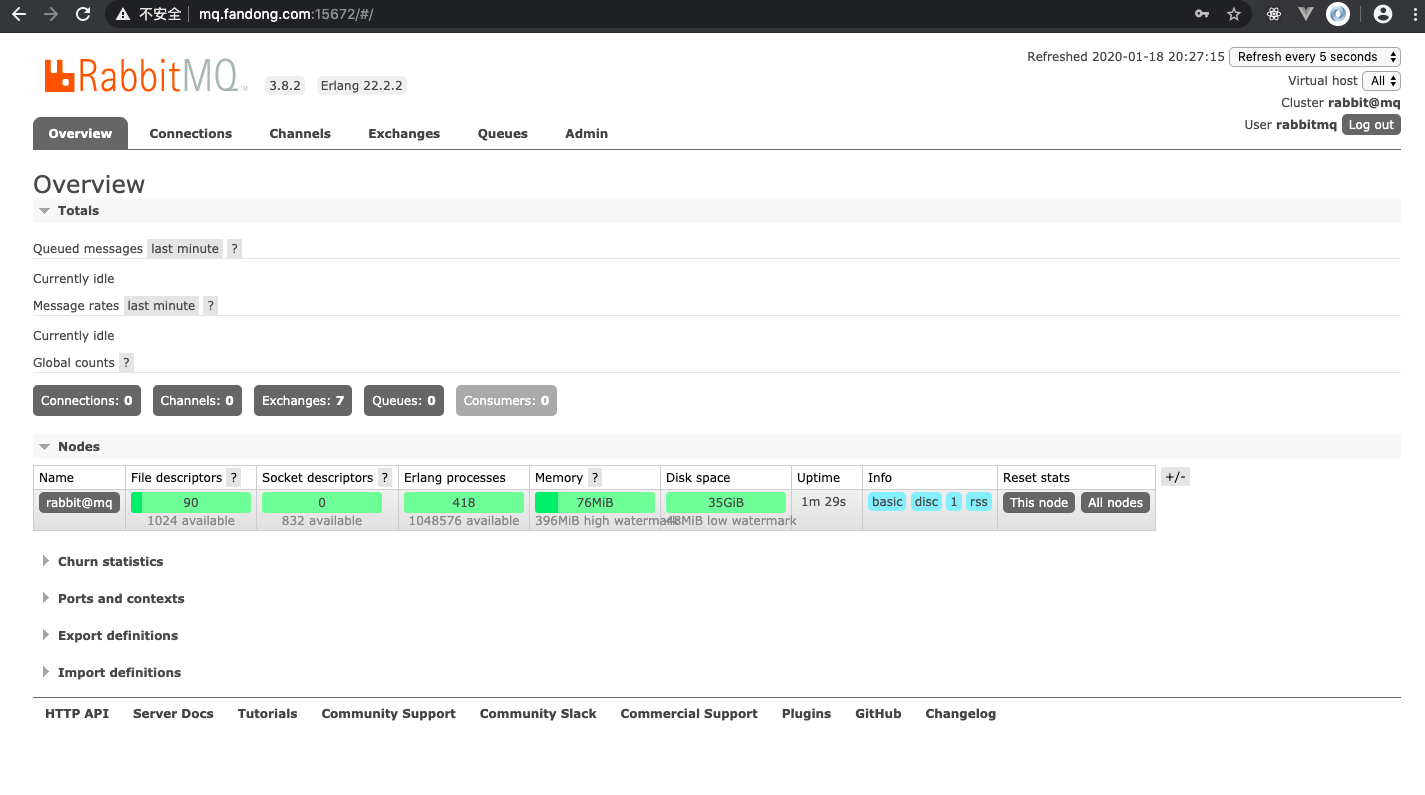
Task: Open the Vue devtools extension icon
Action: pyautogui.click(x=1305, y=14)
